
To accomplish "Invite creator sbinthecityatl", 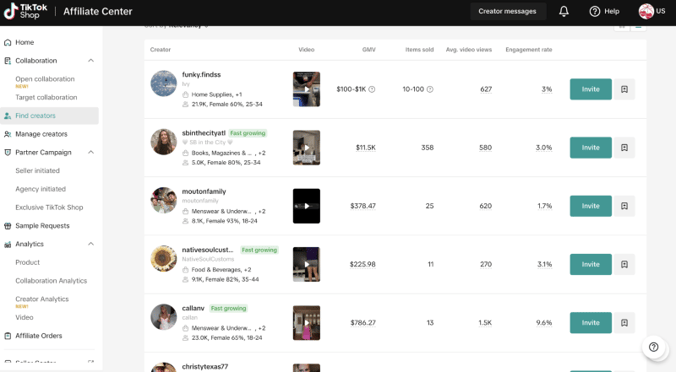I will pyautogui.click(x=591, y=147).
